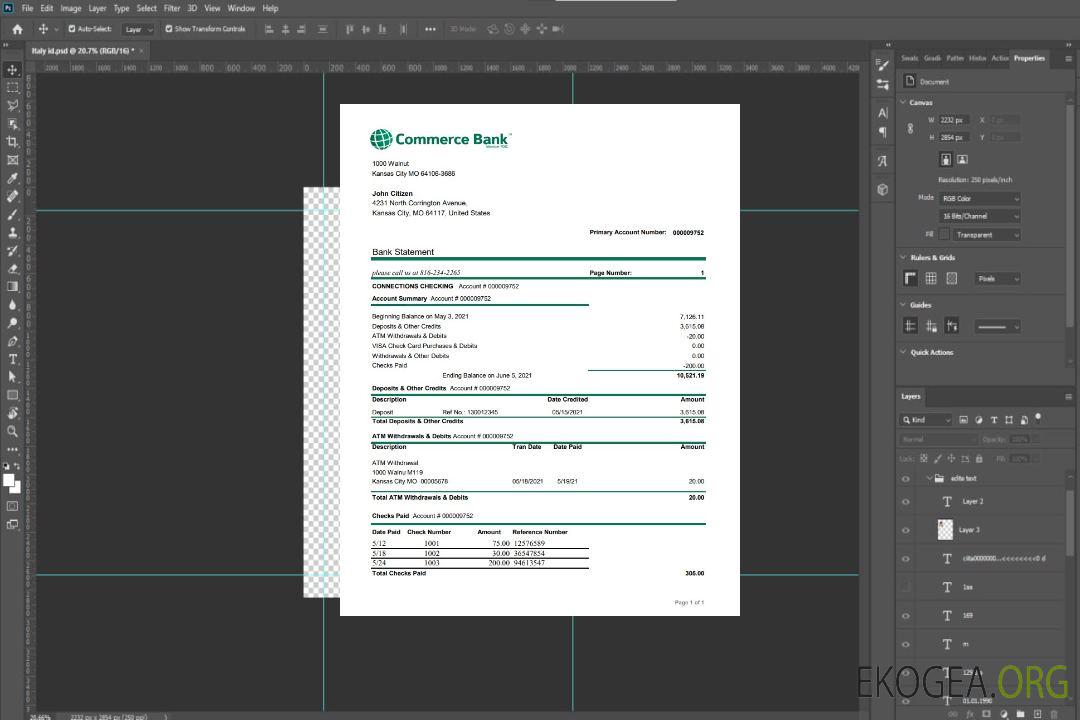Toggle grid button in Rulers & Grids
The height and width of the screenshot is (720, 1080).
tap(931, 278)
